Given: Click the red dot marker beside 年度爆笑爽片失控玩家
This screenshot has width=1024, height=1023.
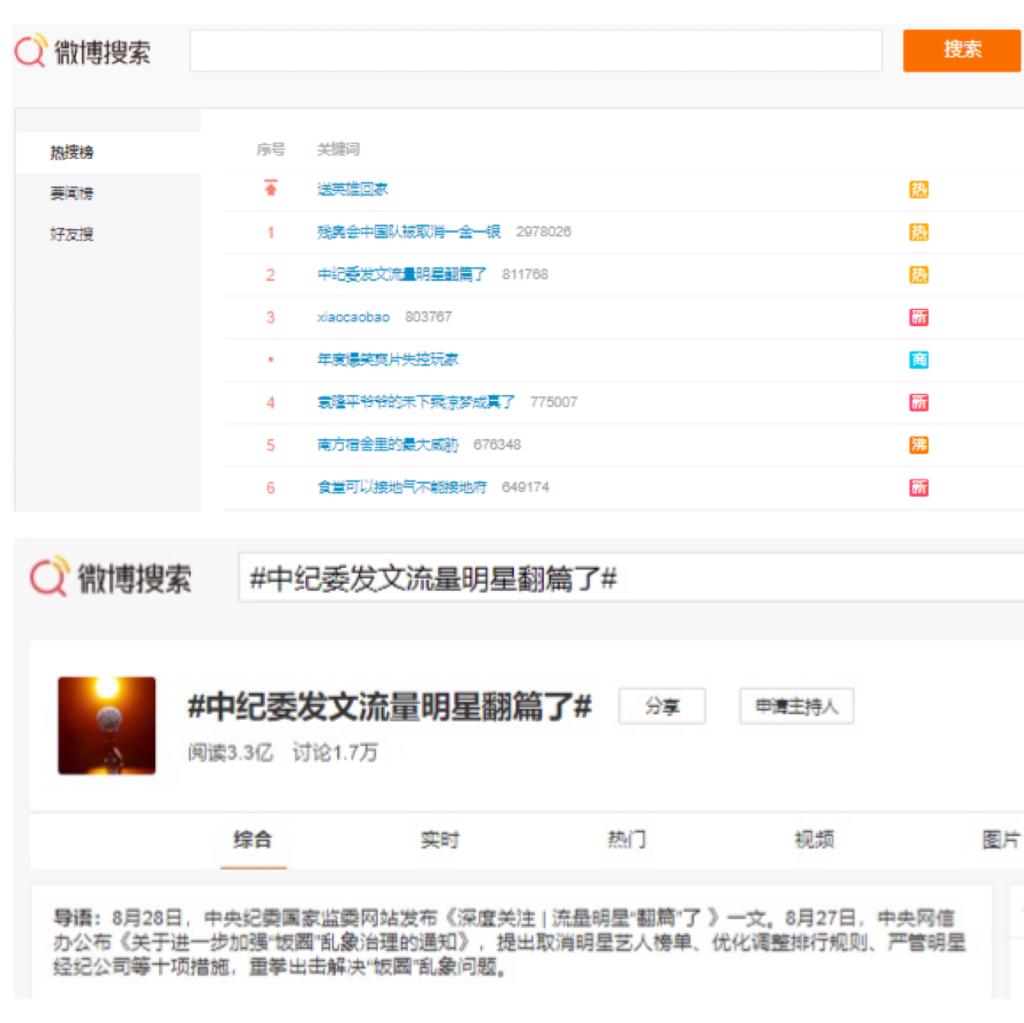Looking at the screenshot, I should [270, 359].
